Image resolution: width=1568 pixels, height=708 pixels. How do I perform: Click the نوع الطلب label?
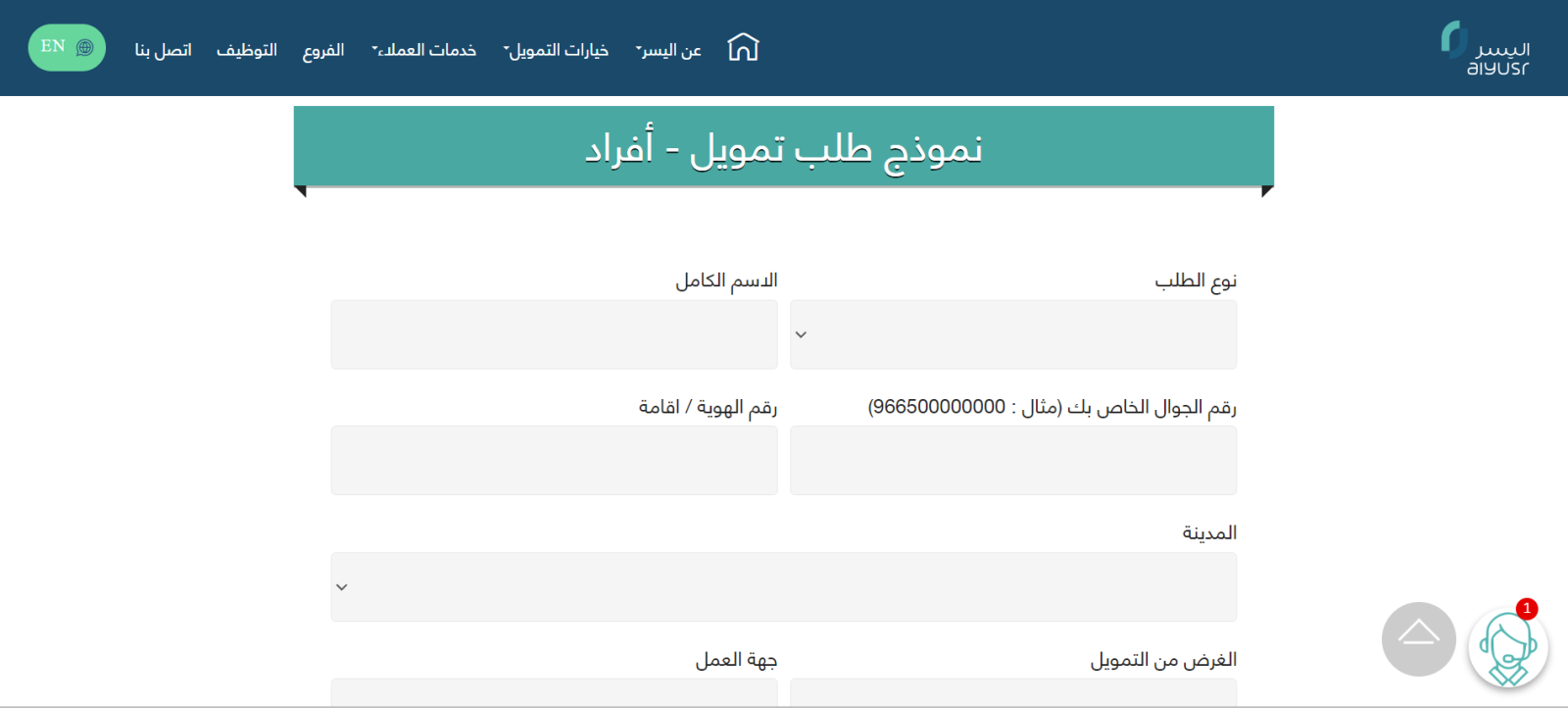pos(1196,281)
